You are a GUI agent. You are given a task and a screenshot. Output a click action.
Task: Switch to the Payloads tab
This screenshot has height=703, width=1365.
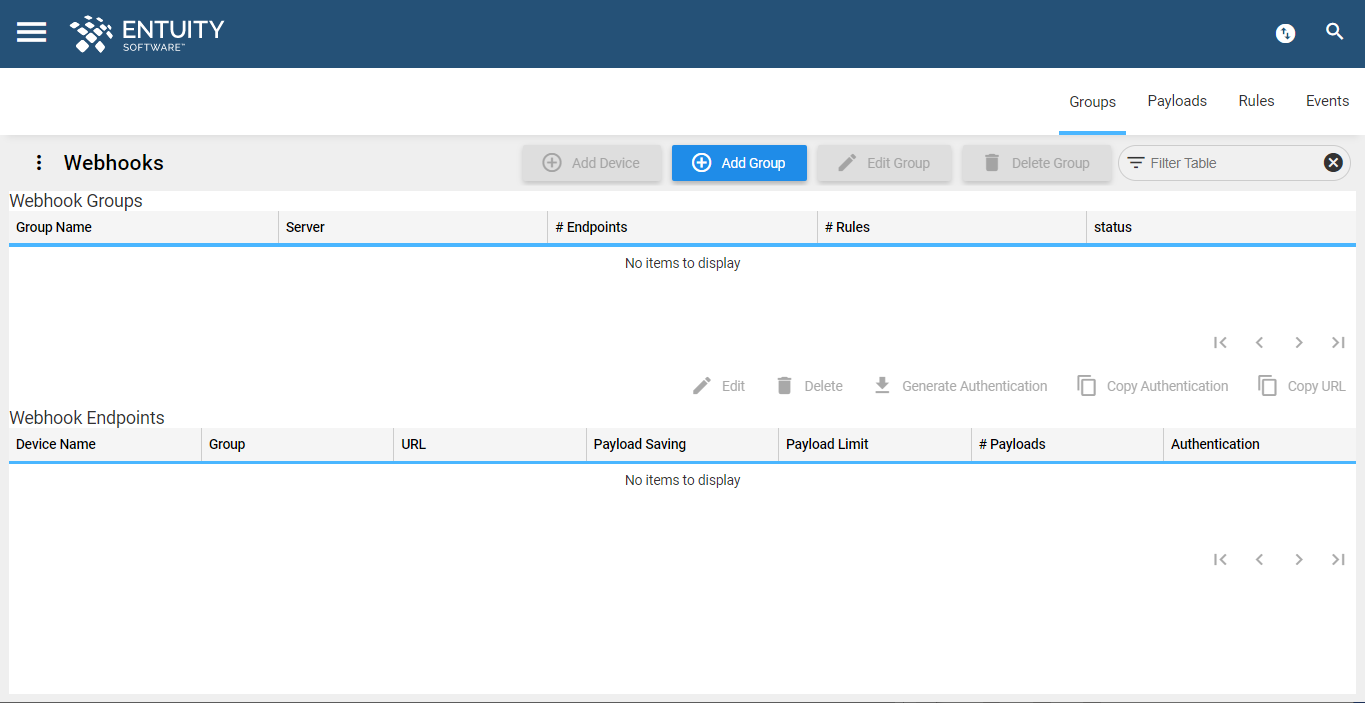[x=1177, y=101]
